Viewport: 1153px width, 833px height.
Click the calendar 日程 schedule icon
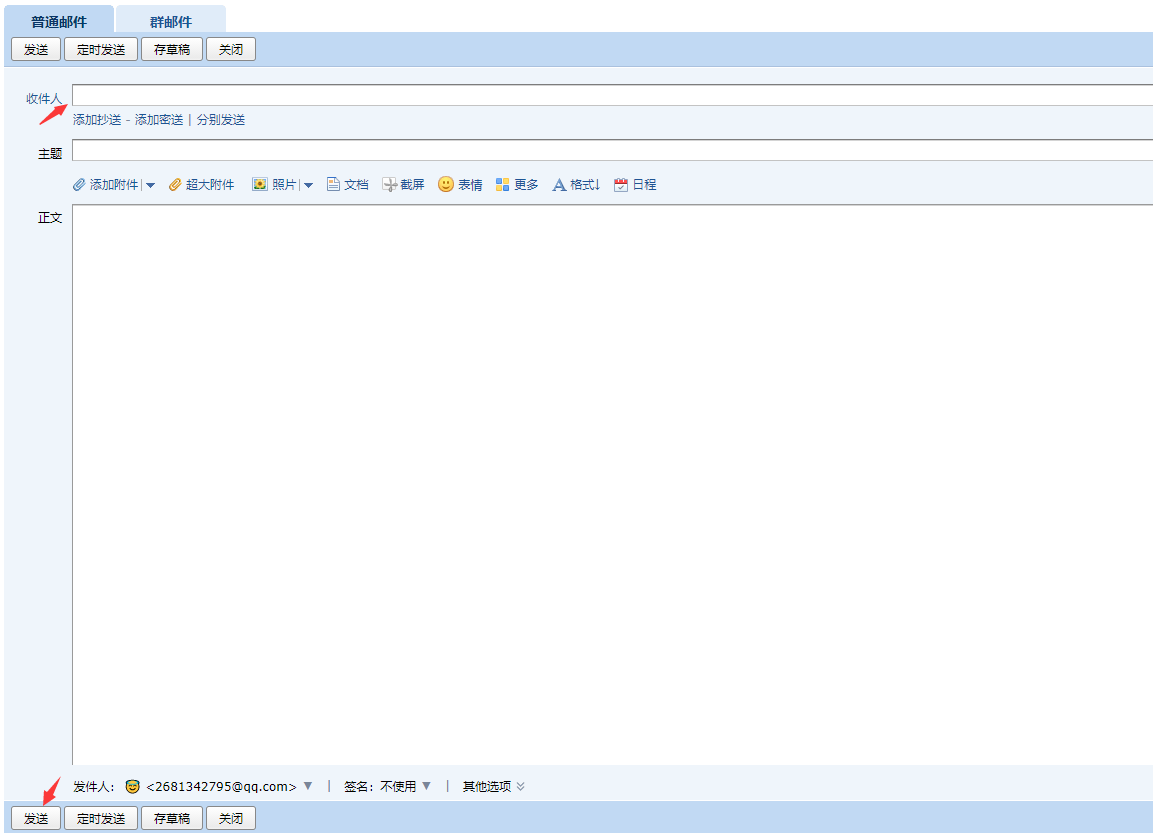(x=621, y=185)
